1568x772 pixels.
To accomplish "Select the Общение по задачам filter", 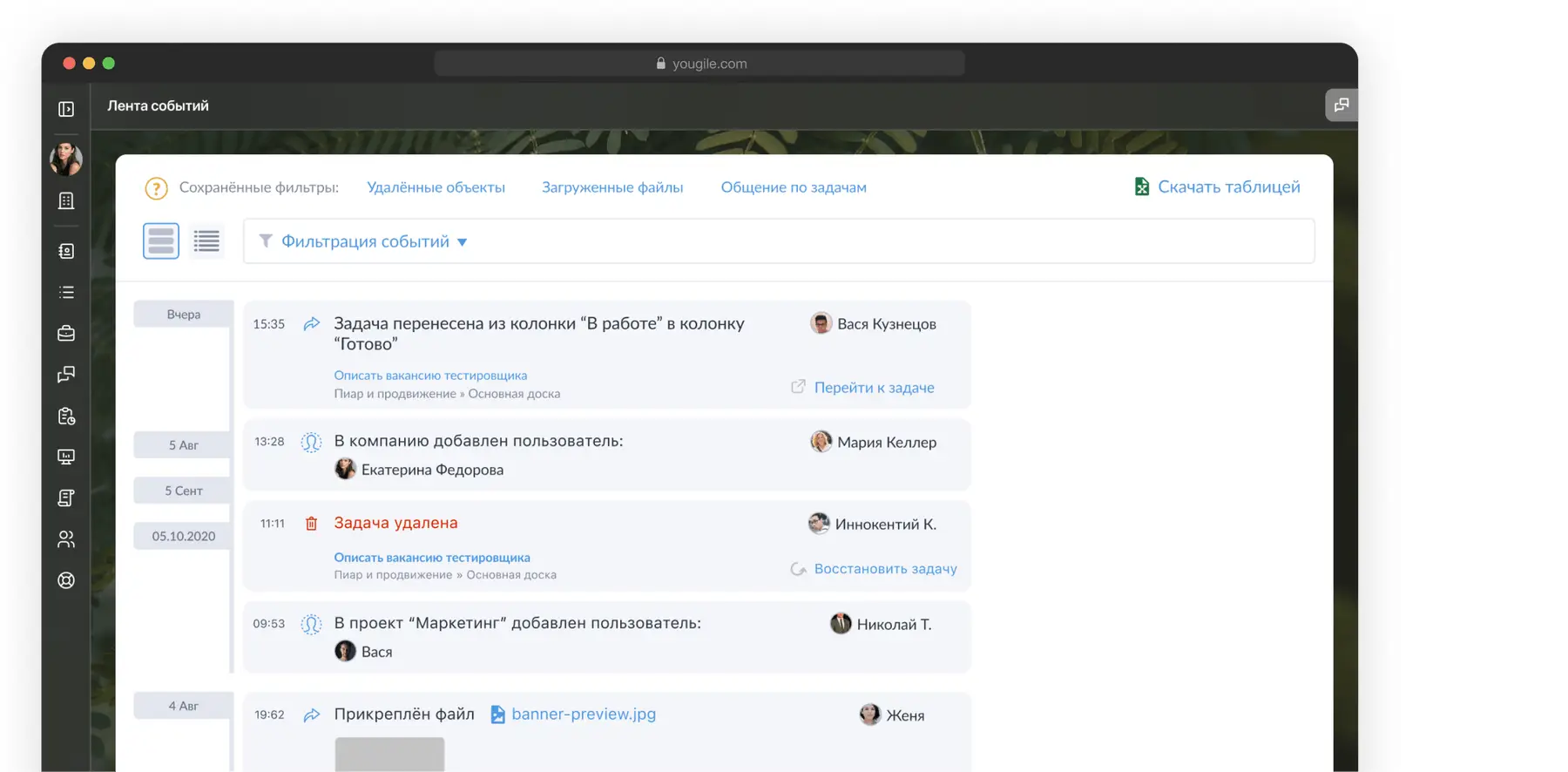I will tap(793, 187).
